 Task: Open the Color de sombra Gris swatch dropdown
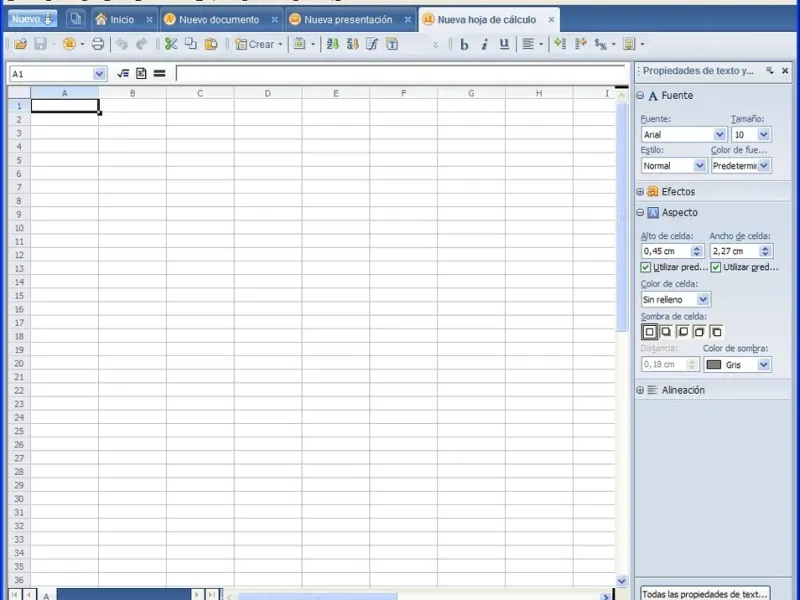click(x=763, y=365)
